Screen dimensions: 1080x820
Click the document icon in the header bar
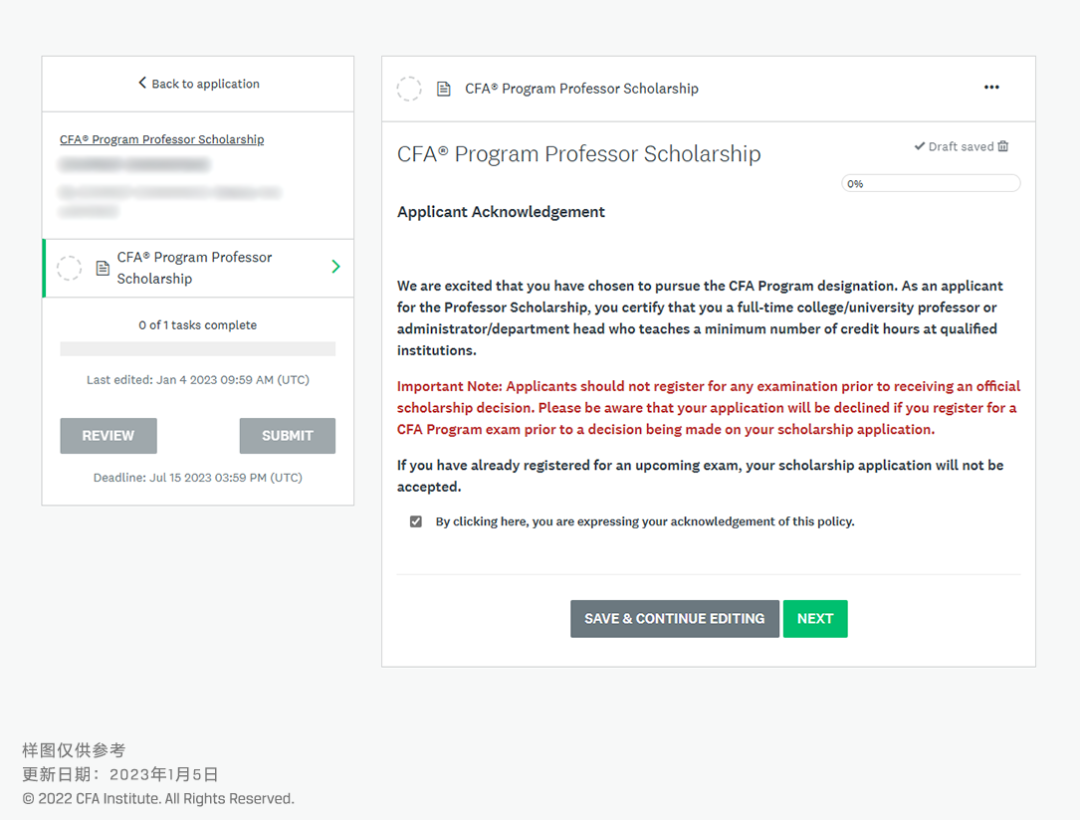(x=444, y=89)
